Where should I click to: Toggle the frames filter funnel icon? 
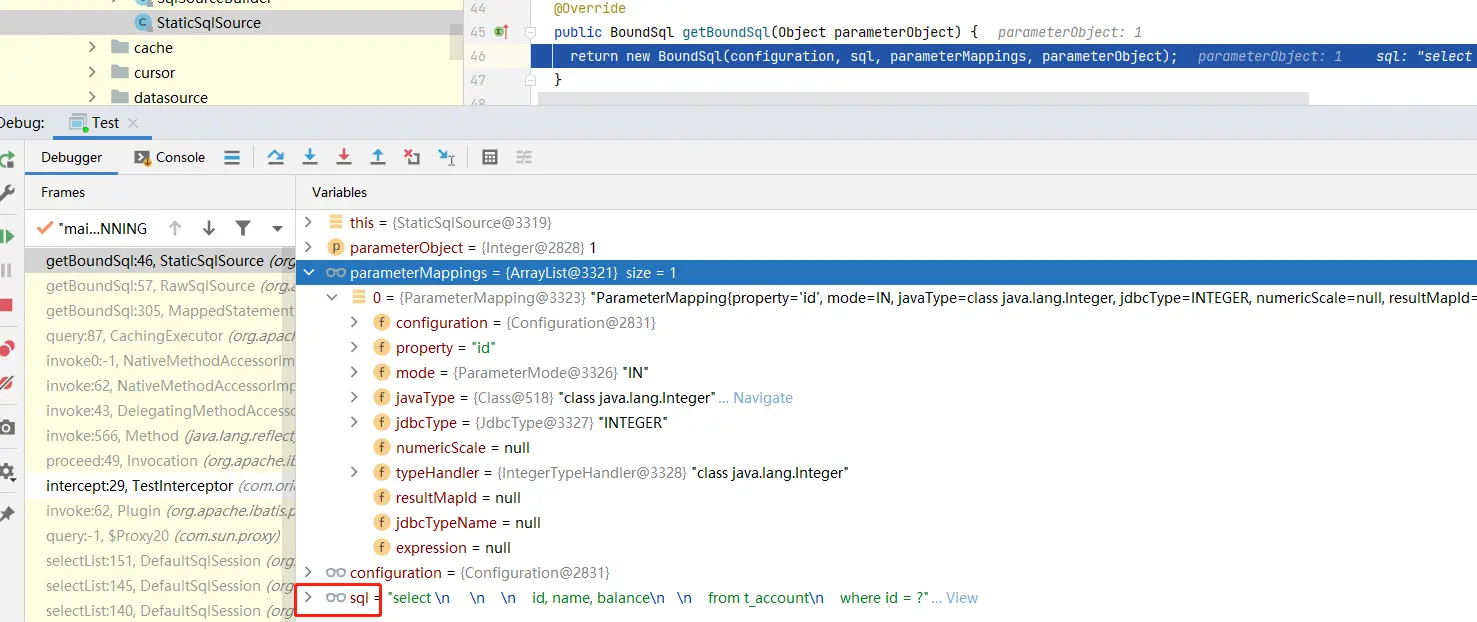pyautogui.click(x=242, y=228)
